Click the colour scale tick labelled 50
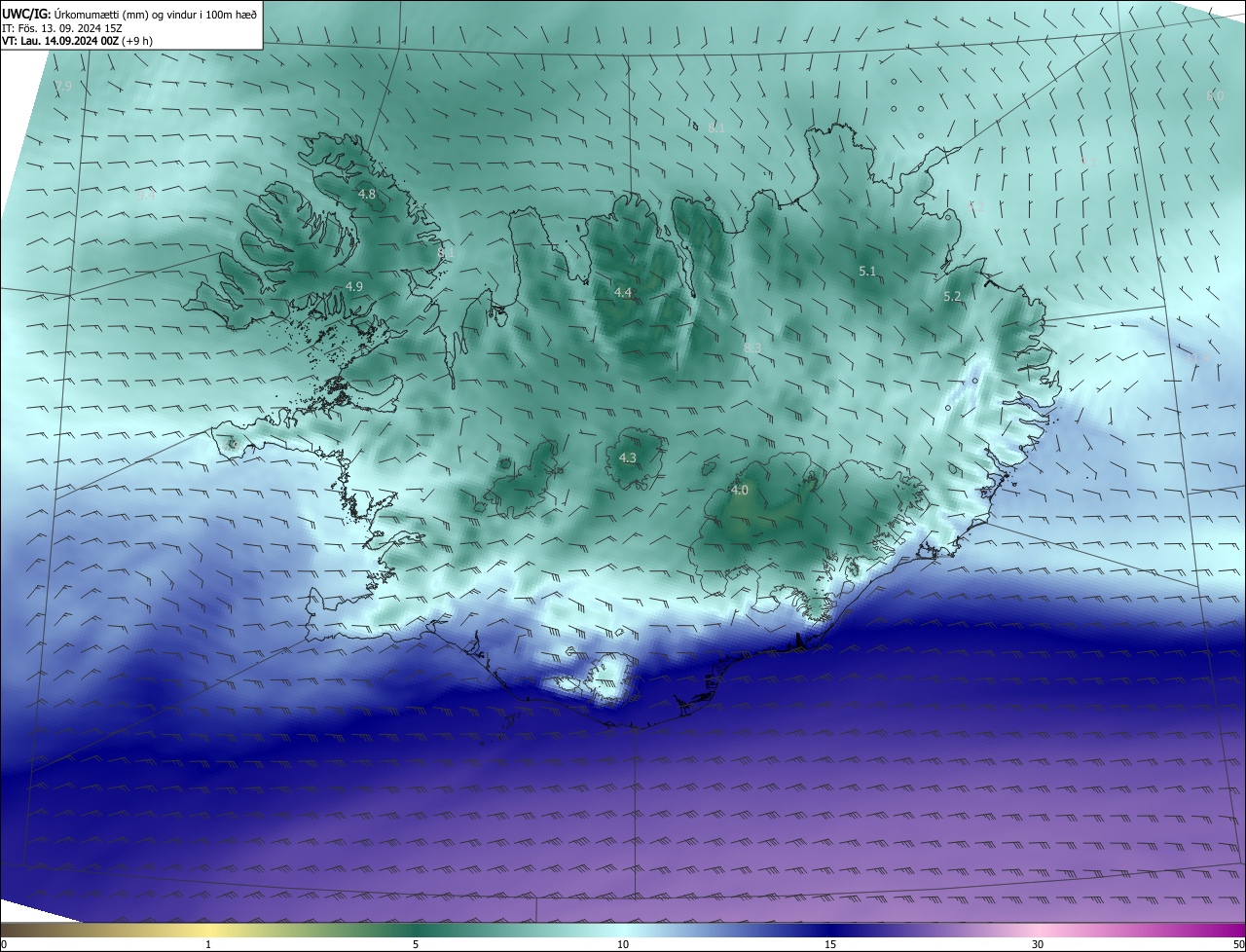 1238,944
